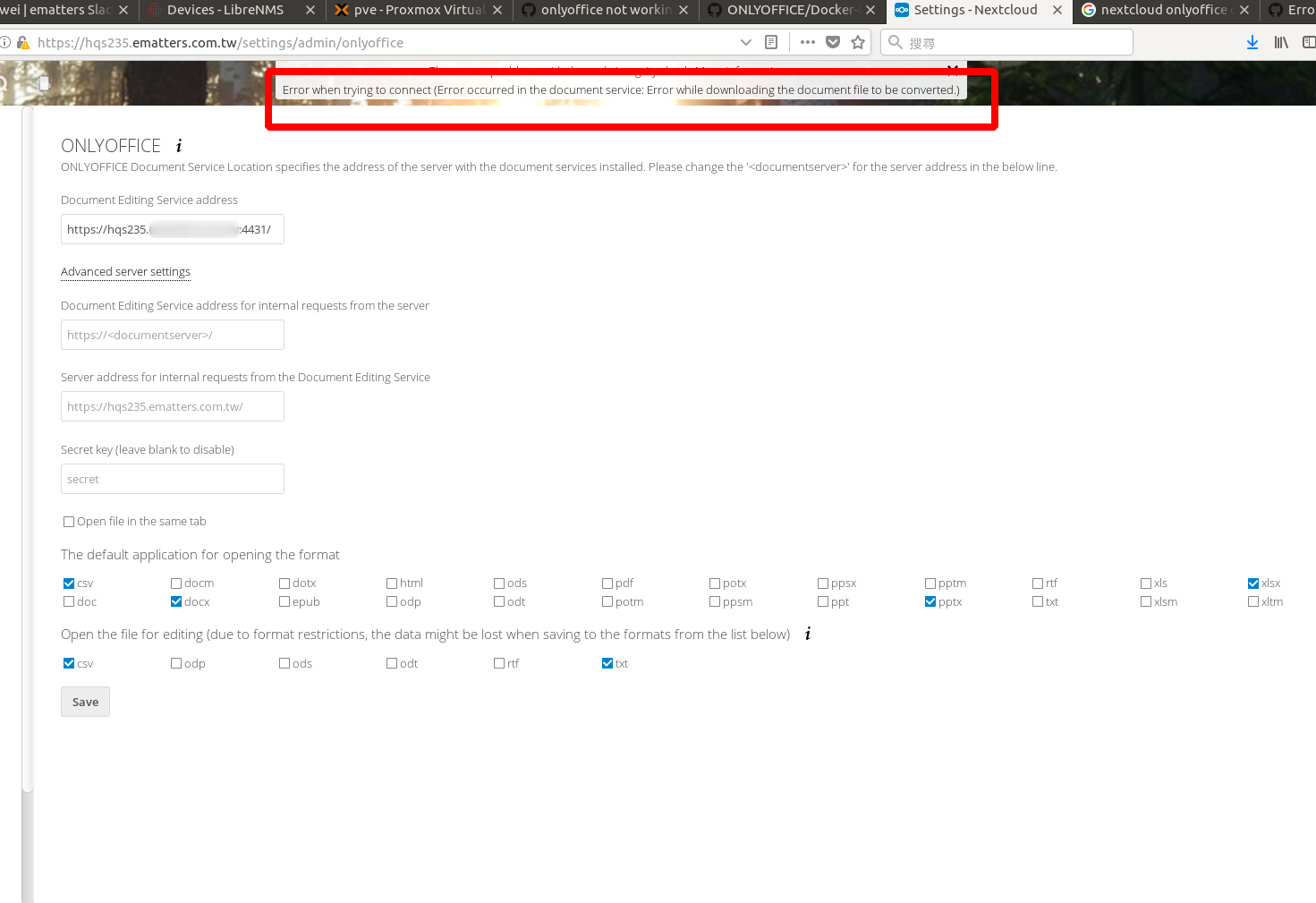Click Document Editing Service address field
Image resolution: width=1316 pixels, height=903 pixels.
(173, 229)
